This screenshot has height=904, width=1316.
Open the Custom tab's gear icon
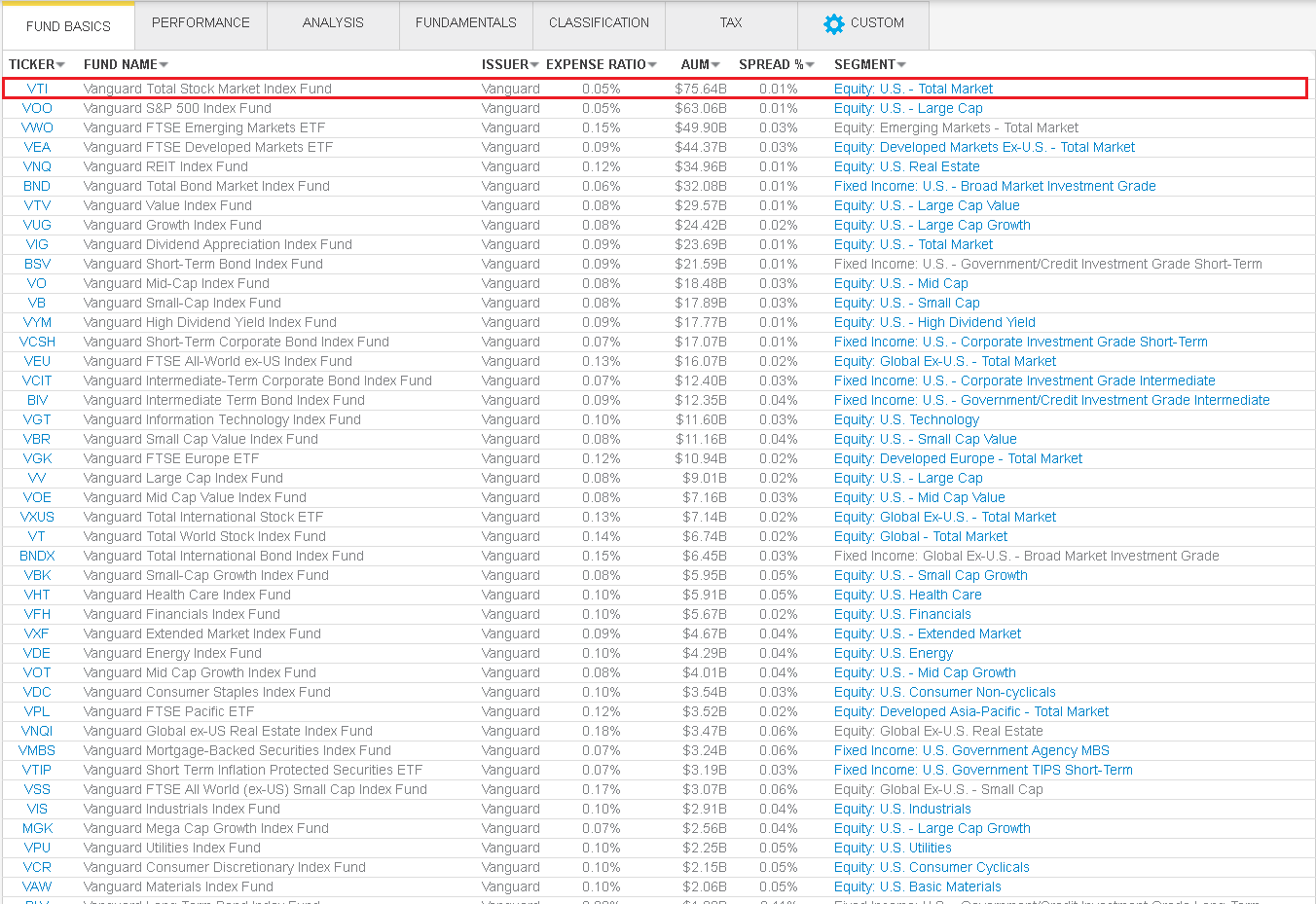[834, 24]
